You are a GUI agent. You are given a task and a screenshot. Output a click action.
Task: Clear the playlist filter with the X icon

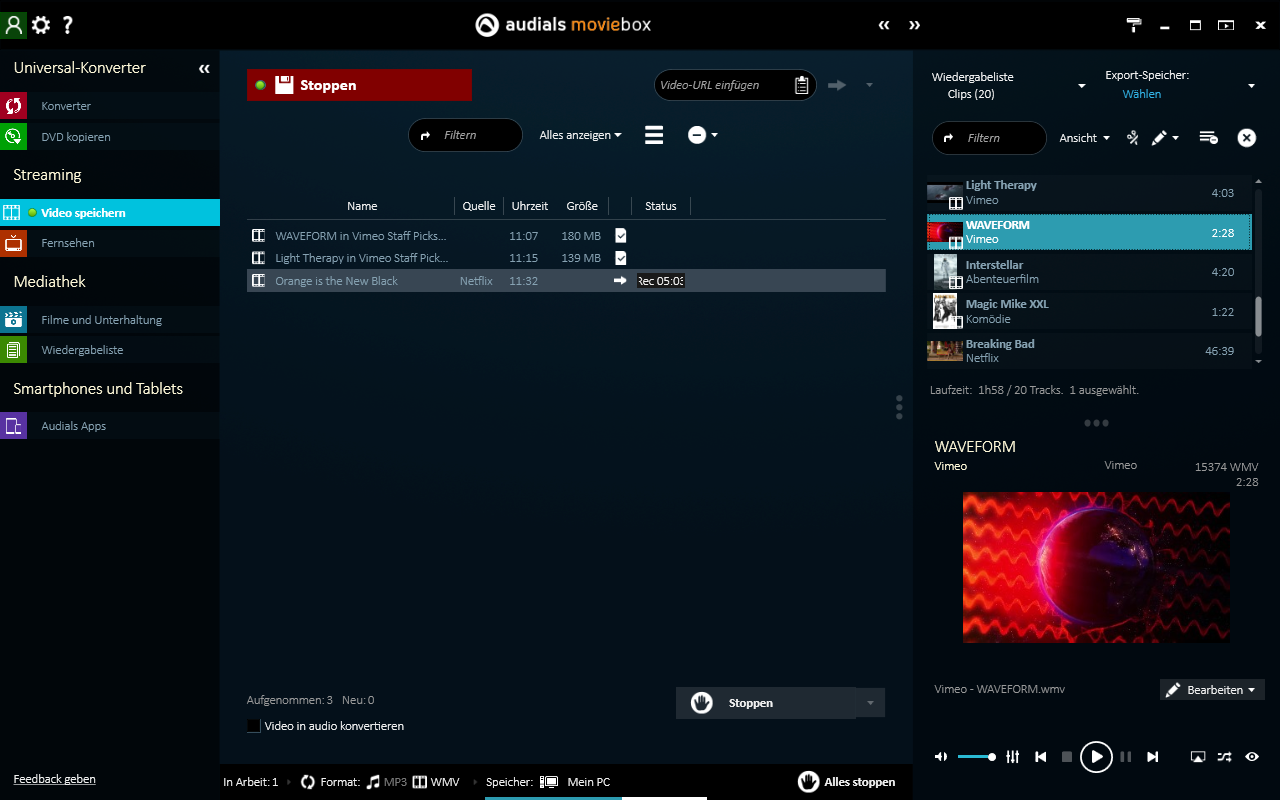[x=1247, y=138]
